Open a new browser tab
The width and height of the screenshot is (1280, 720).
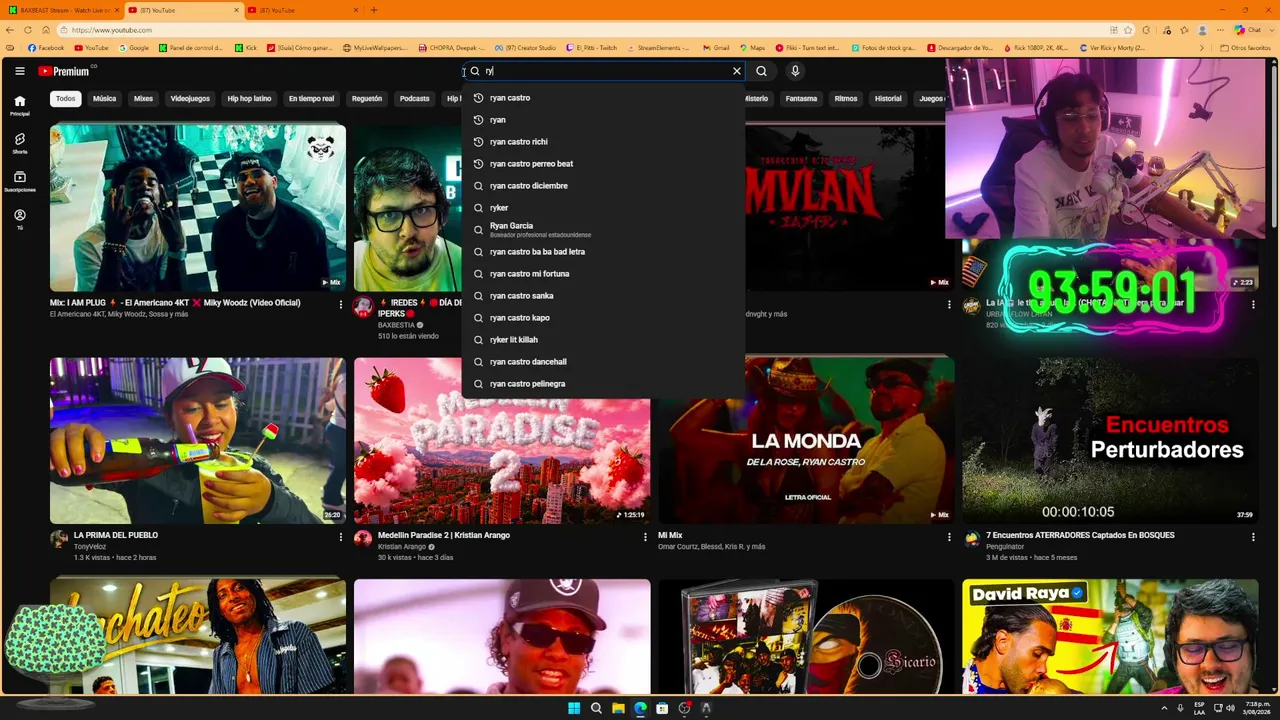point(374,10)
